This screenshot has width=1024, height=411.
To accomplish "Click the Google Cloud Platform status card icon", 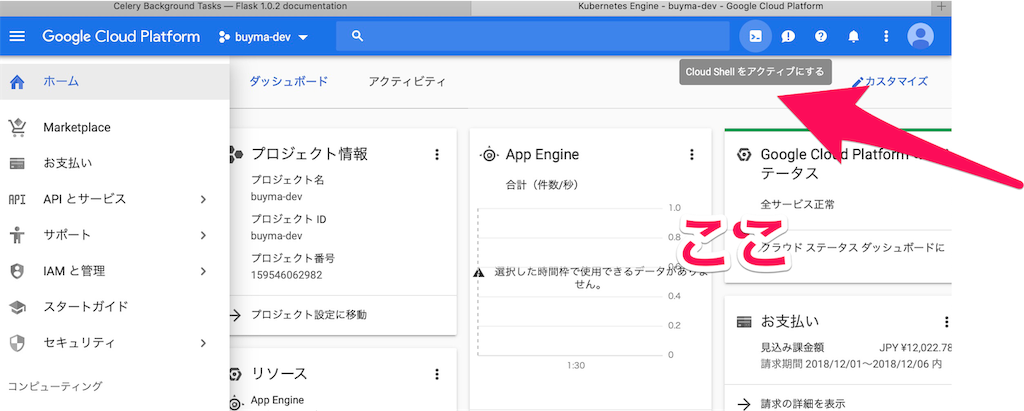I will click(743, 155).
